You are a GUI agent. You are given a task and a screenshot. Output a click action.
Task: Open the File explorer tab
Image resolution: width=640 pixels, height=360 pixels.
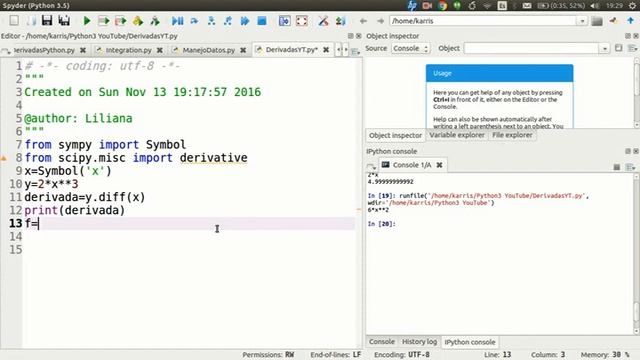coord(512,135)
